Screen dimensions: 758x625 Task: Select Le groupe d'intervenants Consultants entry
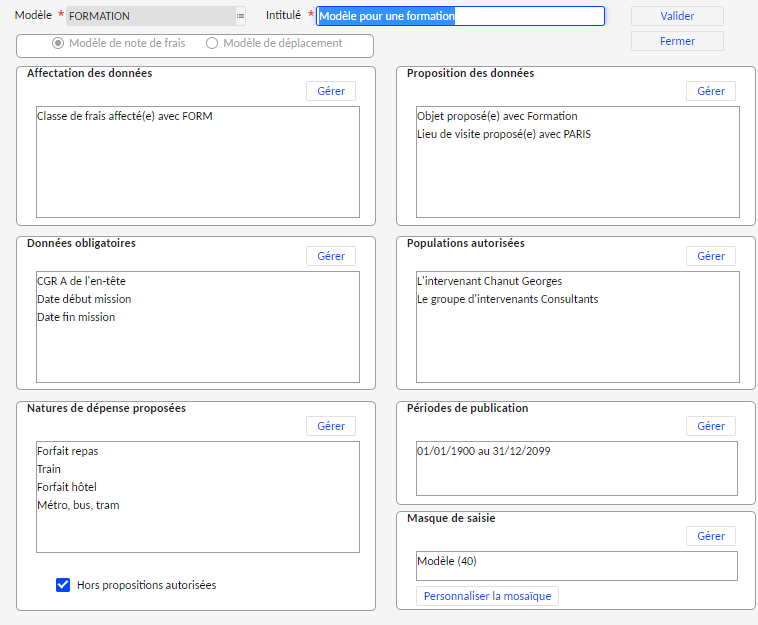point(507,299)
